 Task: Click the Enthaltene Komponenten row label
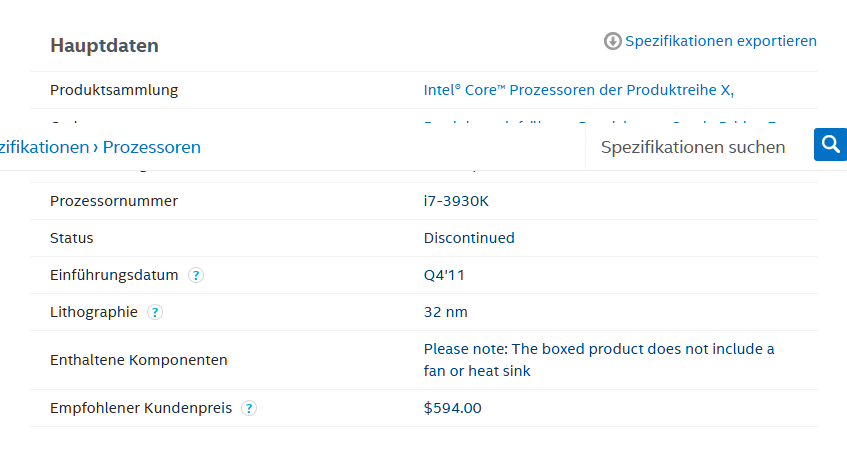coord(138,360)
